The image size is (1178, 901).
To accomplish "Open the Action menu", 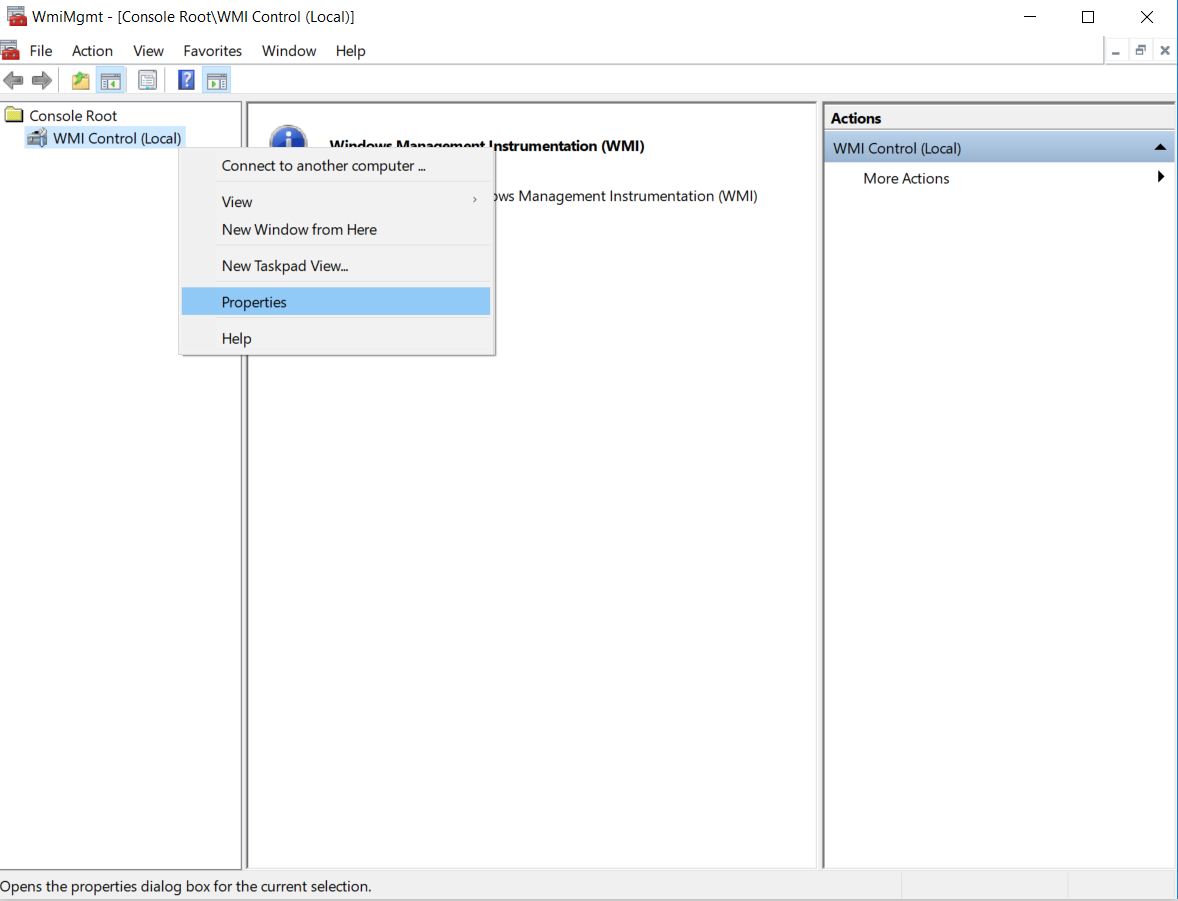I will tap(92, 51).
